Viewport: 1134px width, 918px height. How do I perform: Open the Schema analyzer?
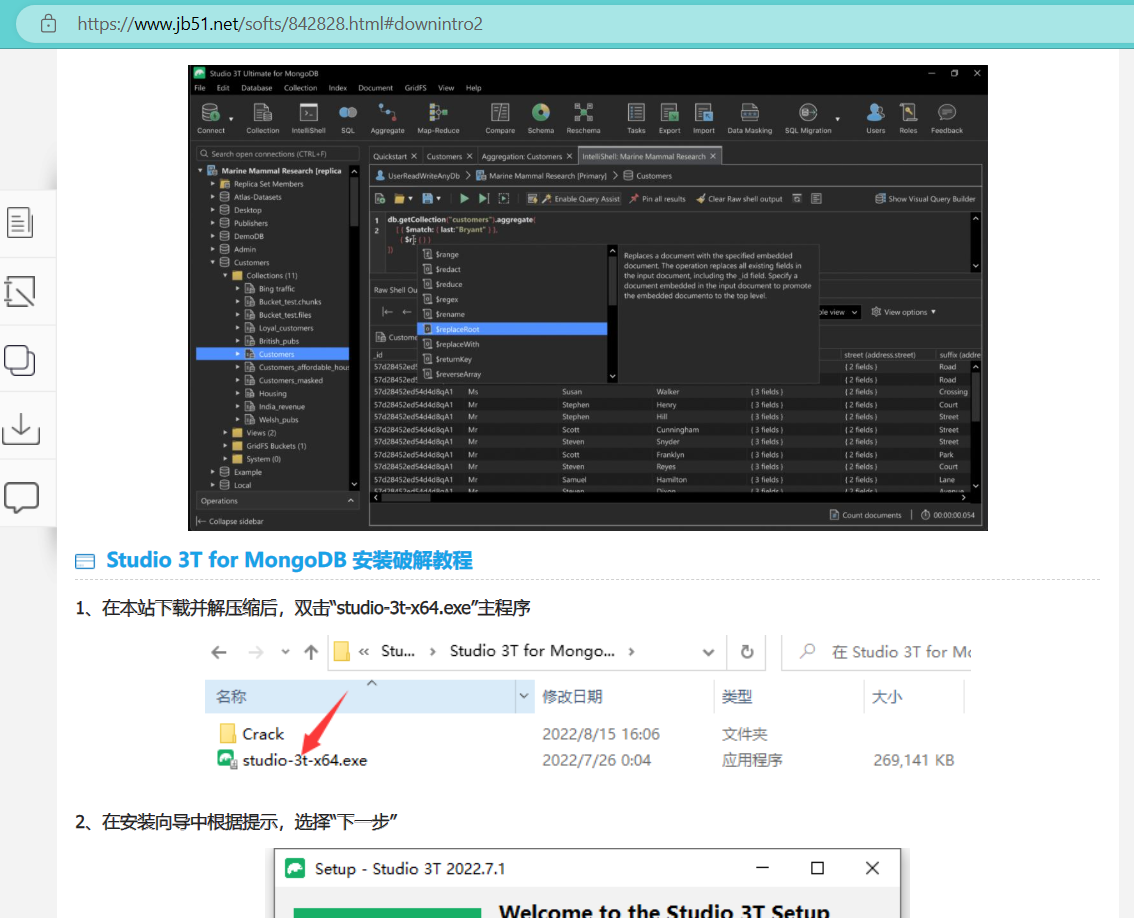click(x=540, y=115)
